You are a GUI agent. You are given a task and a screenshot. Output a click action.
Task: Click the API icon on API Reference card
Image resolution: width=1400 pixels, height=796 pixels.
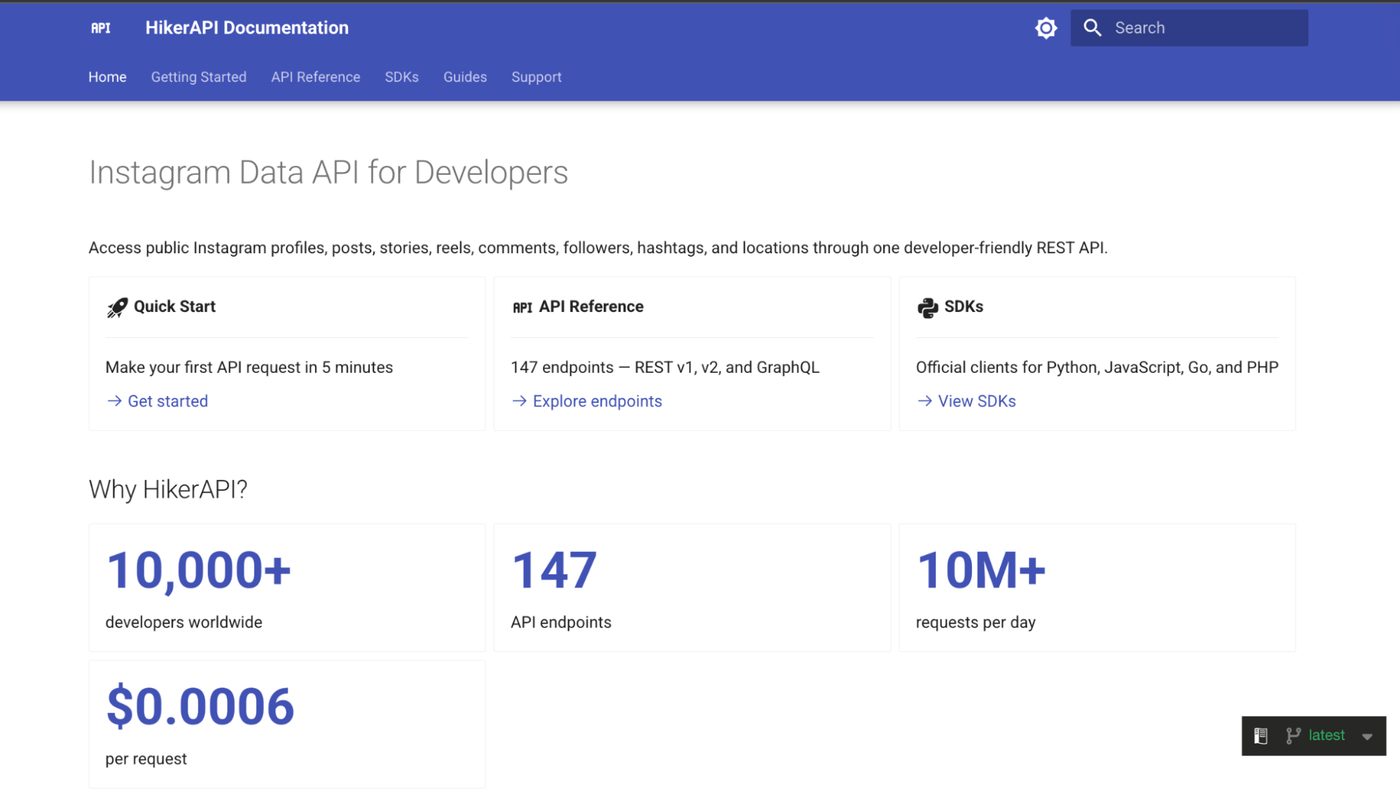pyautogui.click(x=522, y=307)
